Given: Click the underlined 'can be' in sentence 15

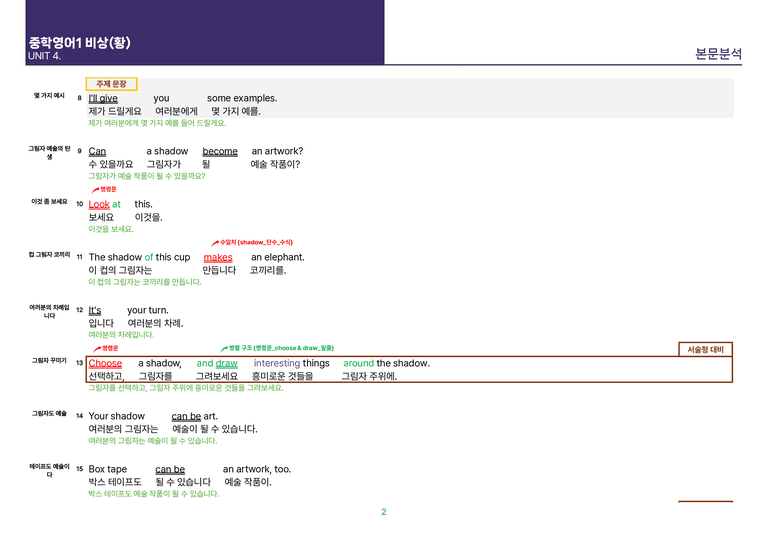Looking at the screenshot, I should (170, 469).
